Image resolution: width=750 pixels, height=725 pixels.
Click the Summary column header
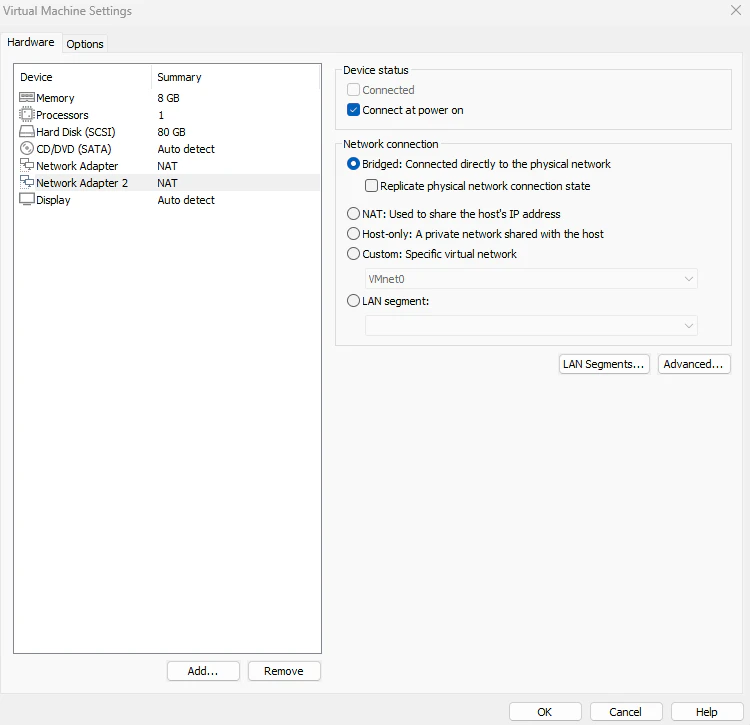179,77
